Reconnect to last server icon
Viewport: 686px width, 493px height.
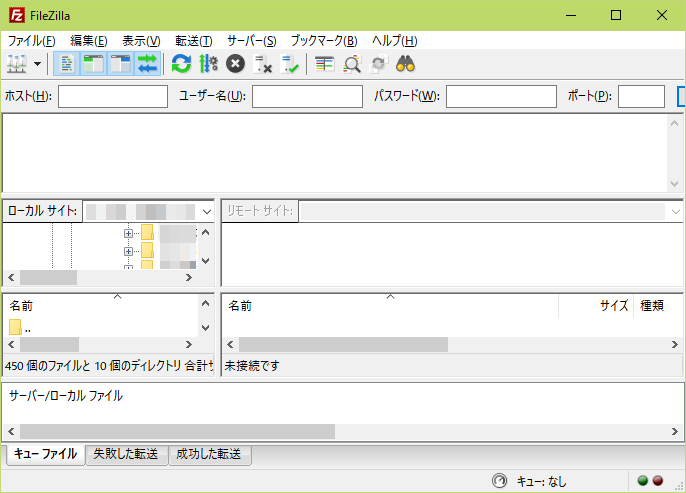pyautogui.click(x=290, y=64)
